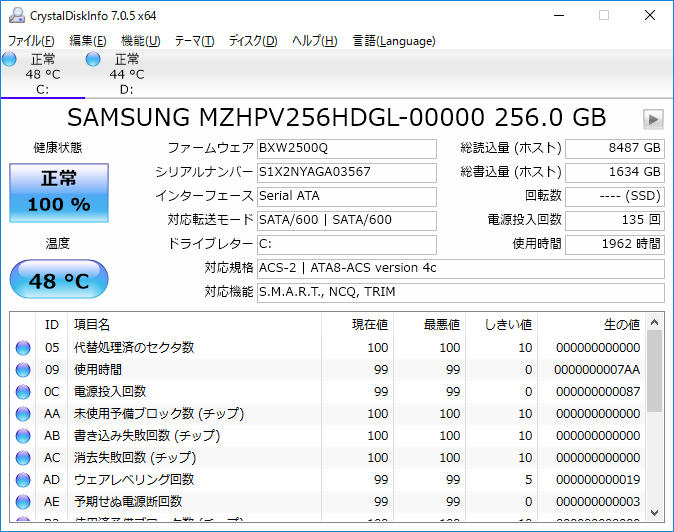674x532 pixels.
Task: Click the blue status orb for drive C:
Action: point(9,59)
